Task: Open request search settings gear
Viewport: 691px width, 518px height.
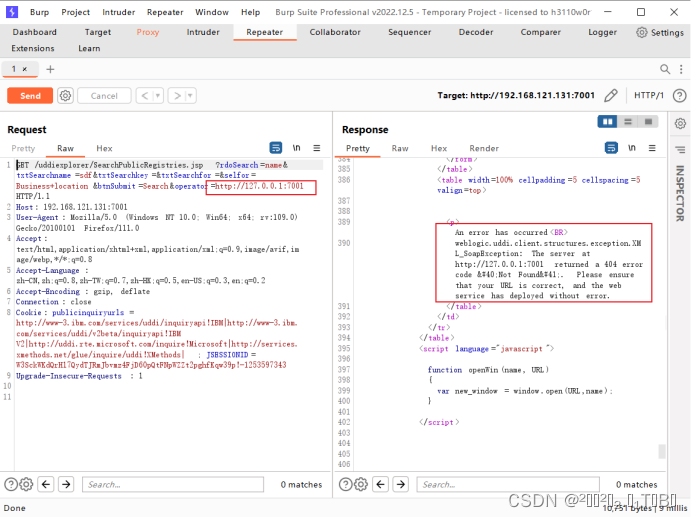Action: point(26,484)
